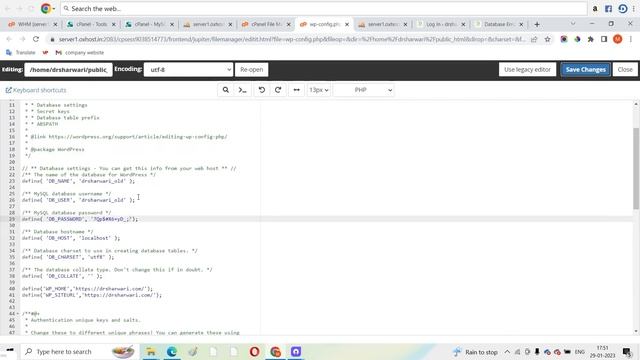640x360 pixels.
Task: Open the Encoding utf-8 dropdown
Action: pyautogui.click(x=188, y=69)
